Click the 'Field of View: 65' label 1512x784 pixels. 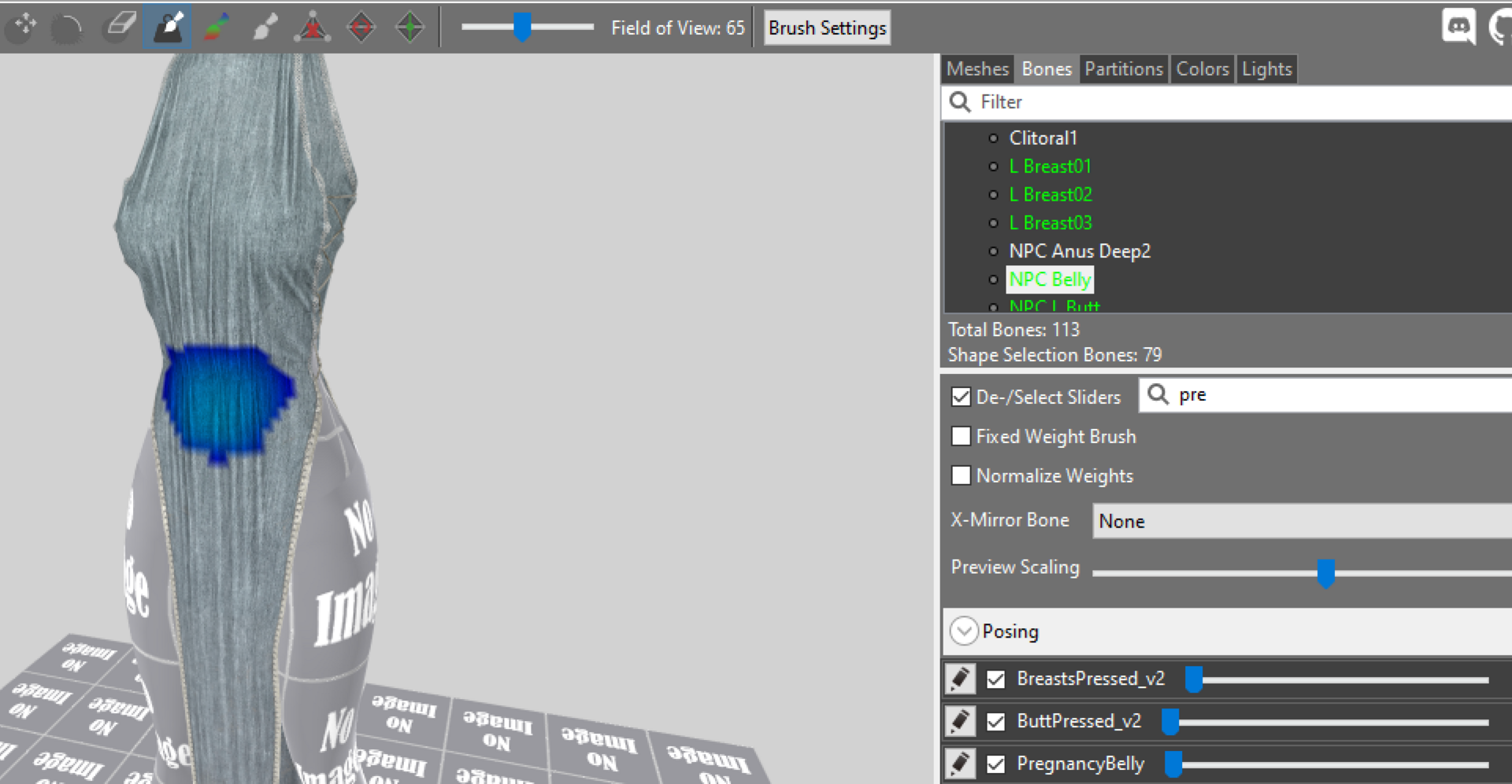[x=677, y=28]
